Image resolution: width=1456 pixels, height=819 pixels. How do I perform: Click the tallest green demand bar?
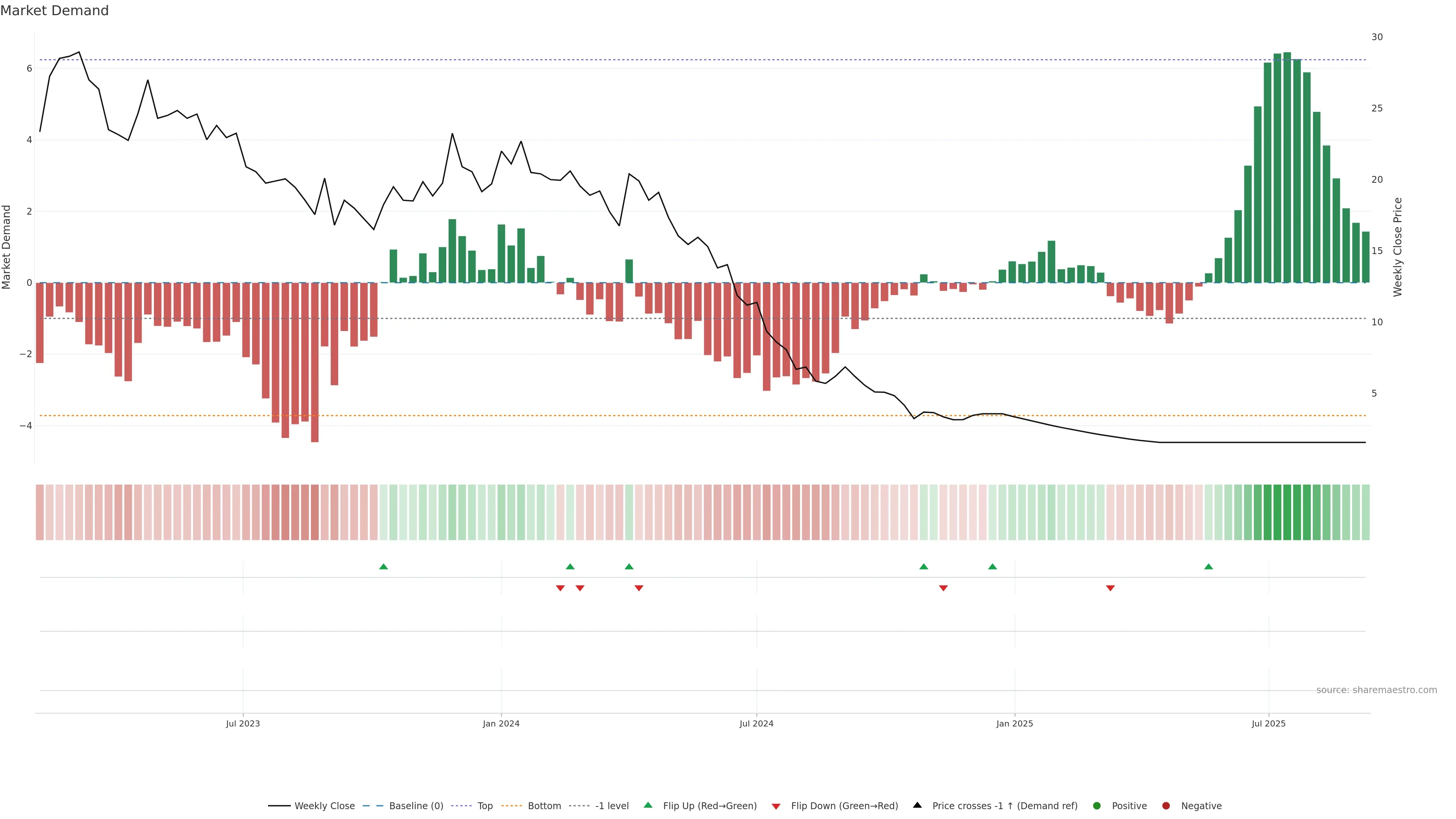pyautogui.click(x=1287, y=169)
